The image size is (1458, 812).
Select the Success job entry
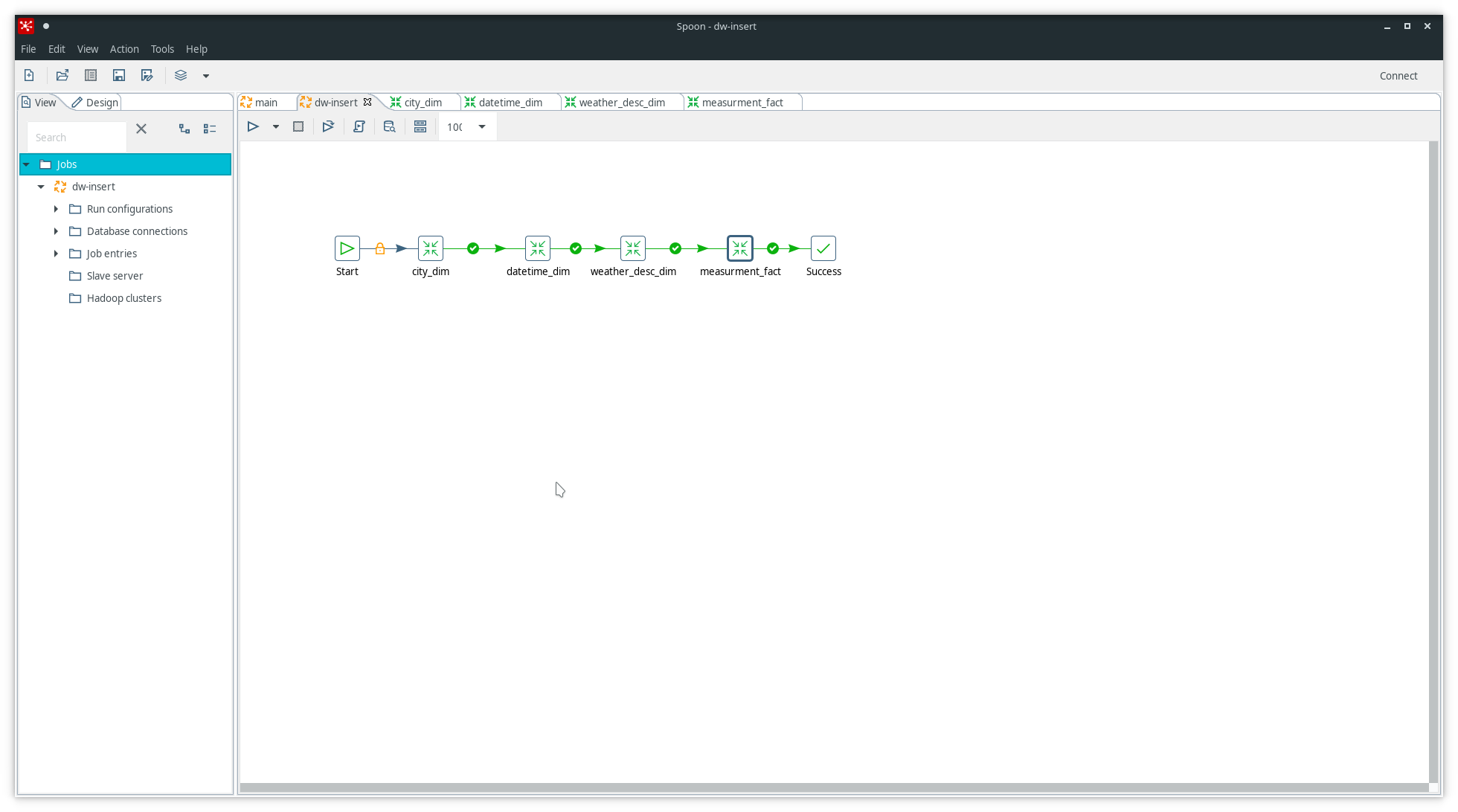(823, 248)
